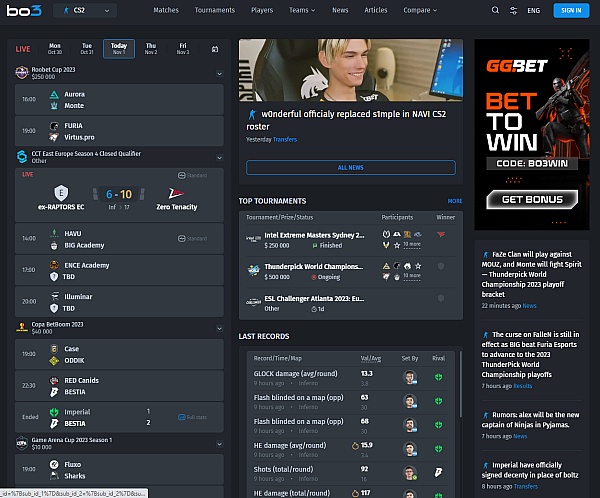600x498 pixels.
Task: Click the rival logo in Shots (total/round) row
Action: [x=439, y=473]
